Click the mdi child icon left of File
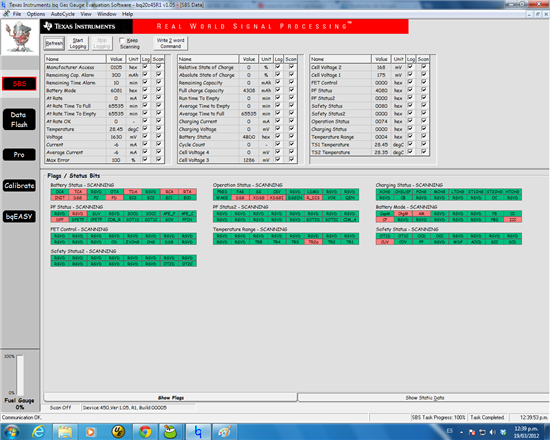 tap(6, 14)
